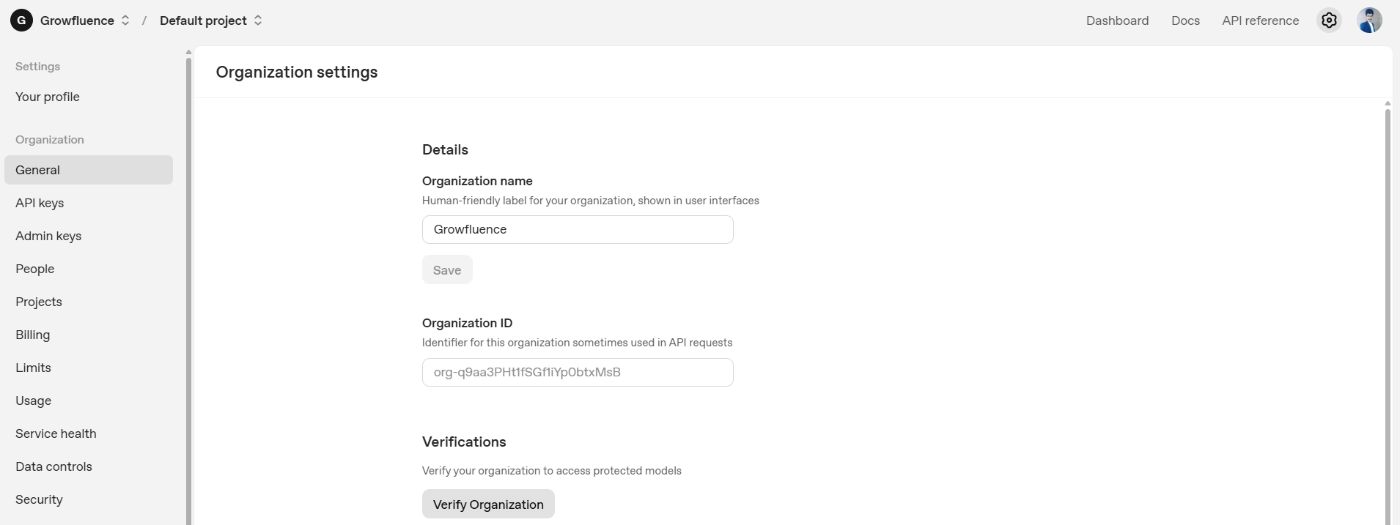Image resolution: width=1400 pixels, height=525 pixels.
Task: Go to Docs in top navigation
Action: click(1185, 20)
